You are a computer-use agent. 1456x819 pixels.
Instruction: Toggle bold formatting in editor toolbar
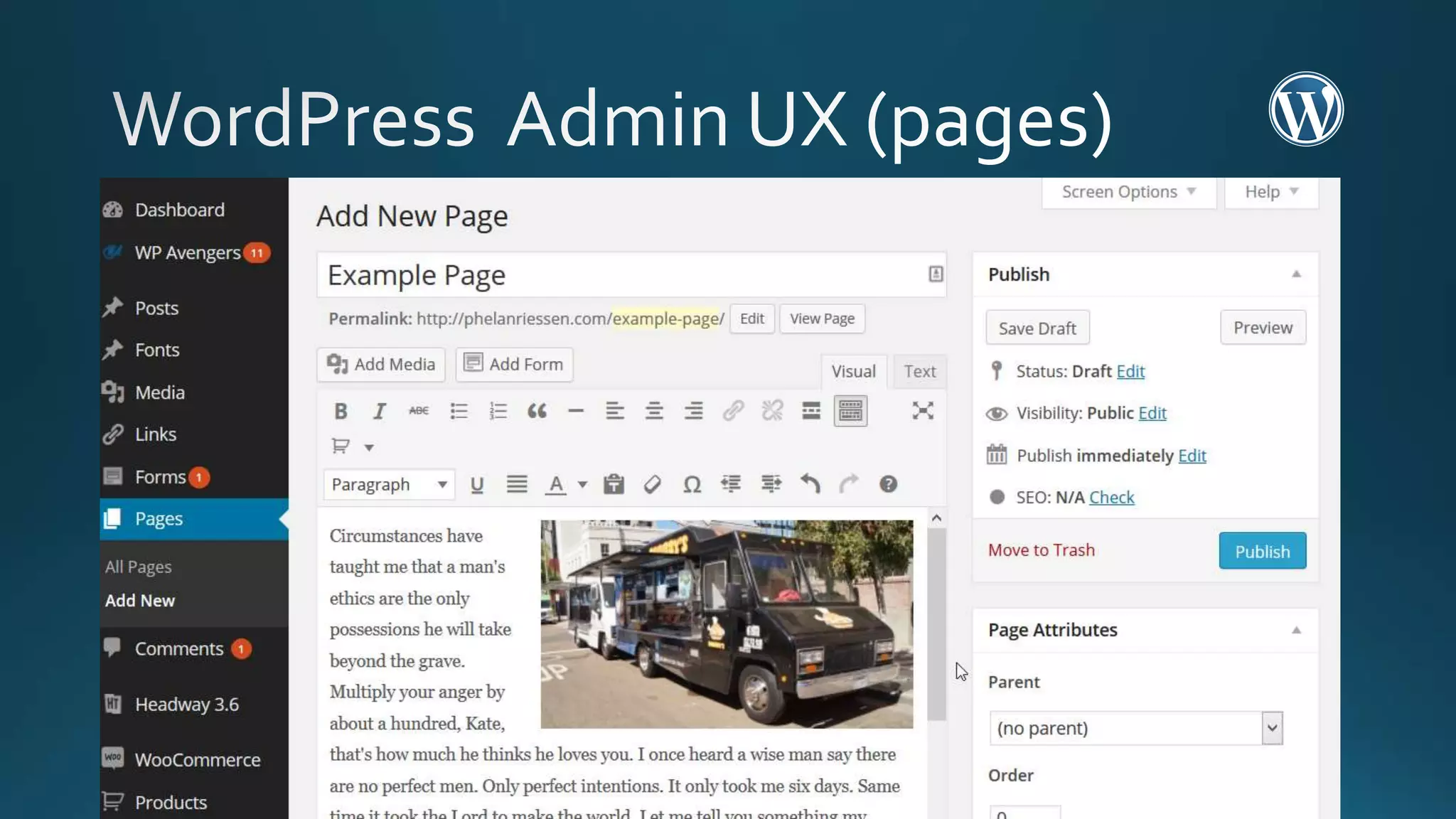[x=341, y=411]
